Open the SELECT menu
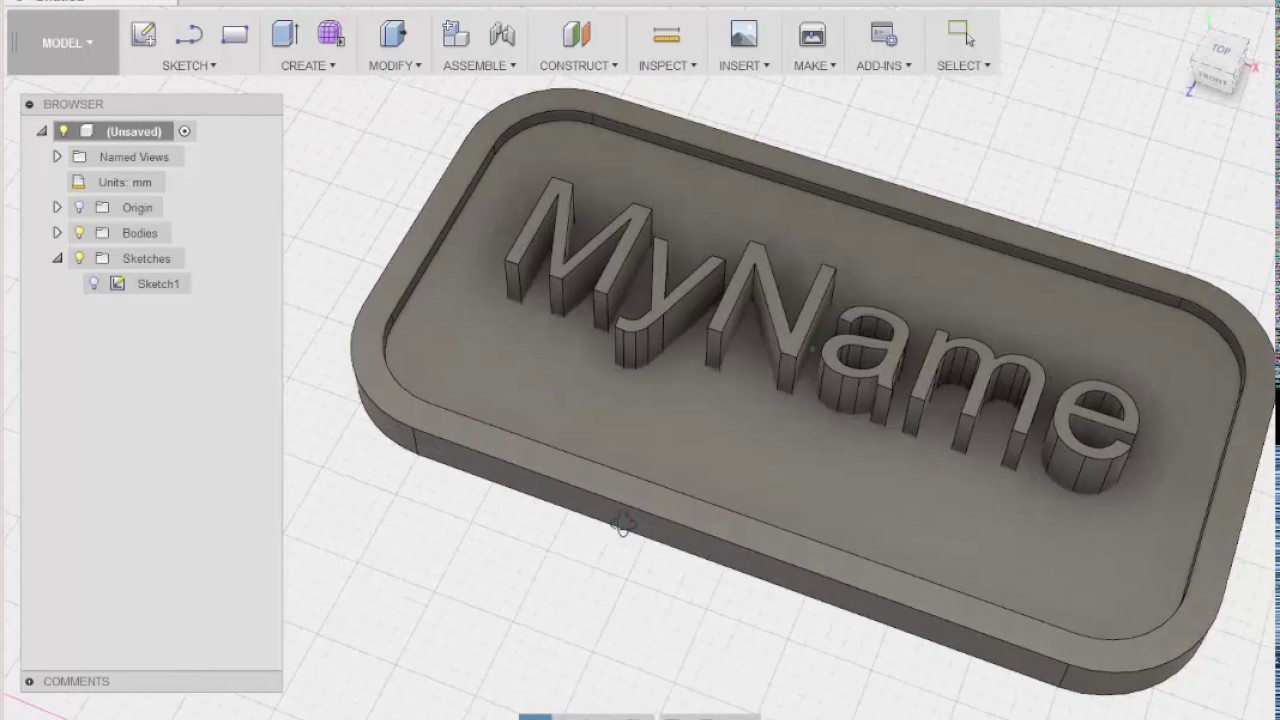 [x=964, y=65]
